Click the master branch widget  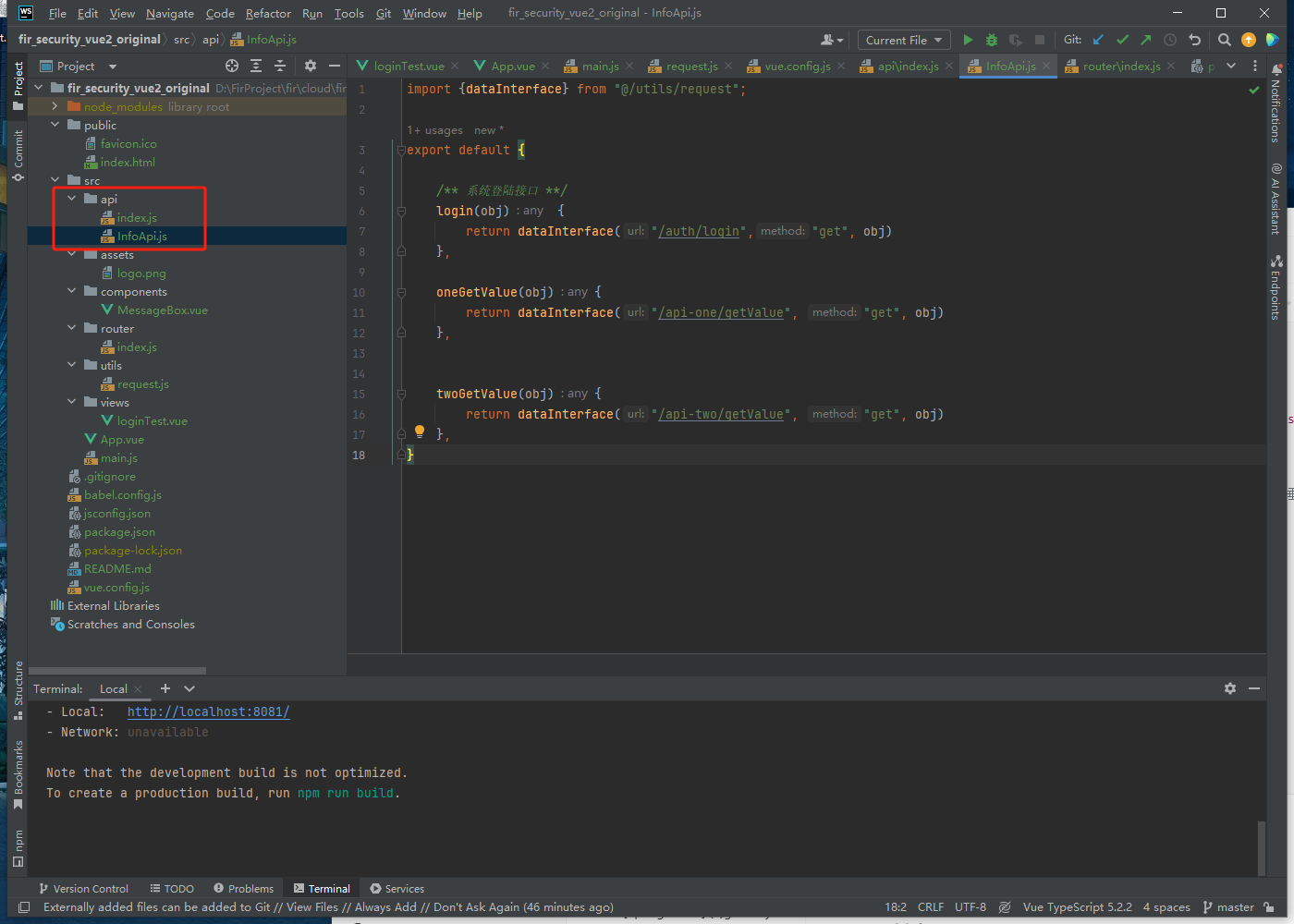tap(1228, 907)
